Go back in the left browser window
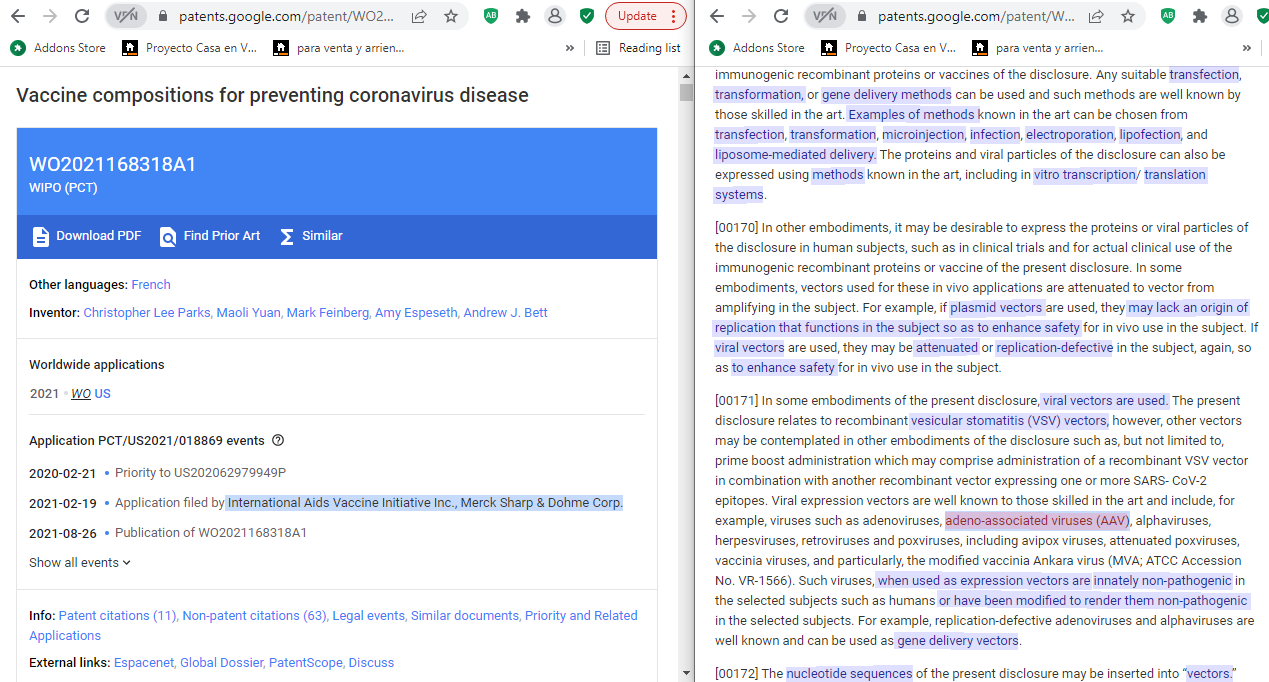The height and width of the screenshot is (682, 1269). click(x=19, y=16)
